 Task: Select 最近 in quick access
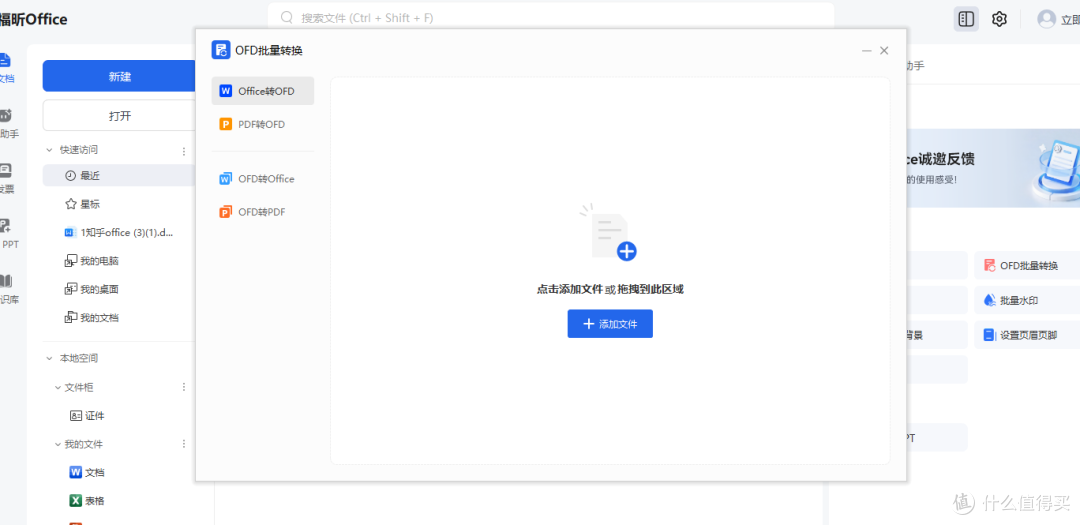(119, 176)
